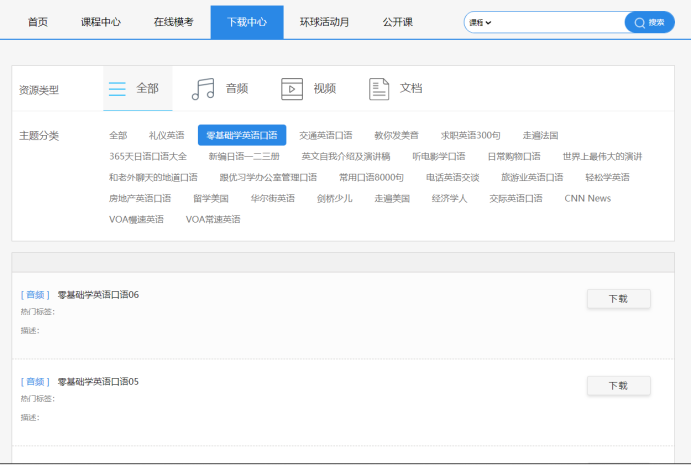Click [音频] tag of 口语05 item
Screen dimensions: 692x465
[35, 382]
